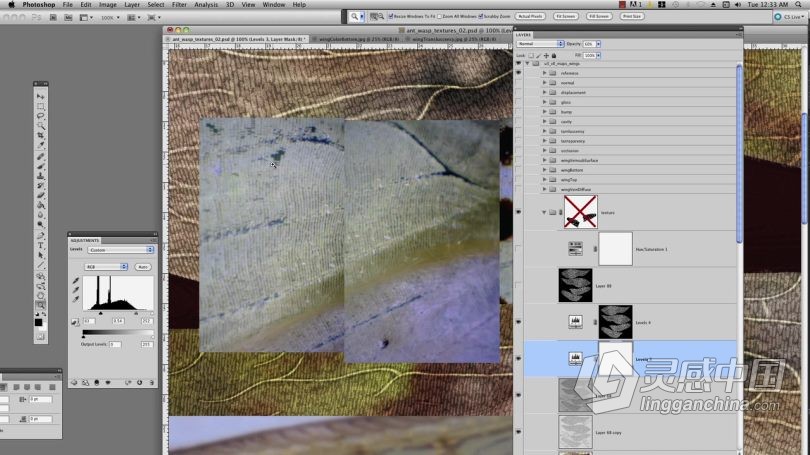Open the layer blend mode dropdown

tap(540, 44)
